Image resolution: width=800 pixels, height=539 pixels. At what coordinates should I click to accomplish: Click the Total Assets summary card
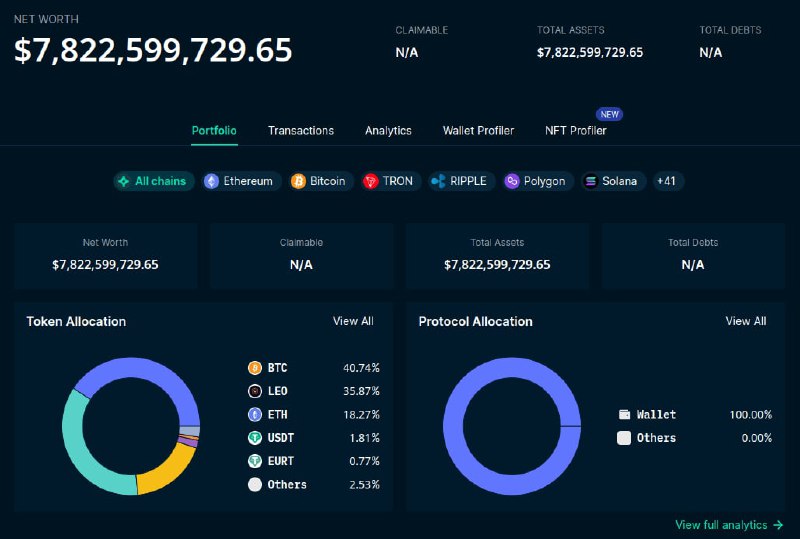tap(497, 255)
